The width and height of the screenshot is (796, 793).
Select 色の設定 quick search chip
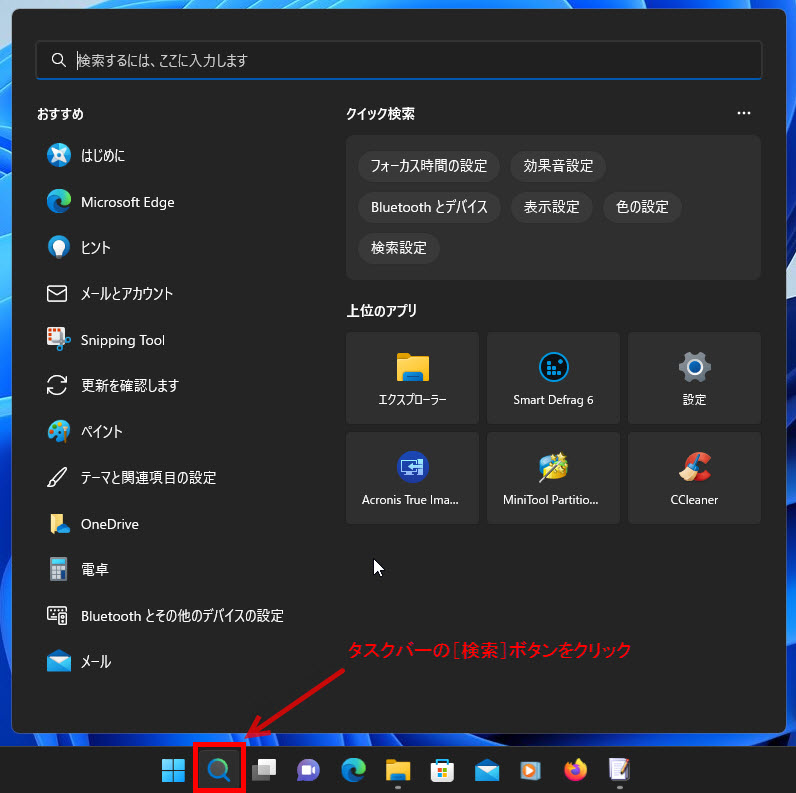click(642, 207)
